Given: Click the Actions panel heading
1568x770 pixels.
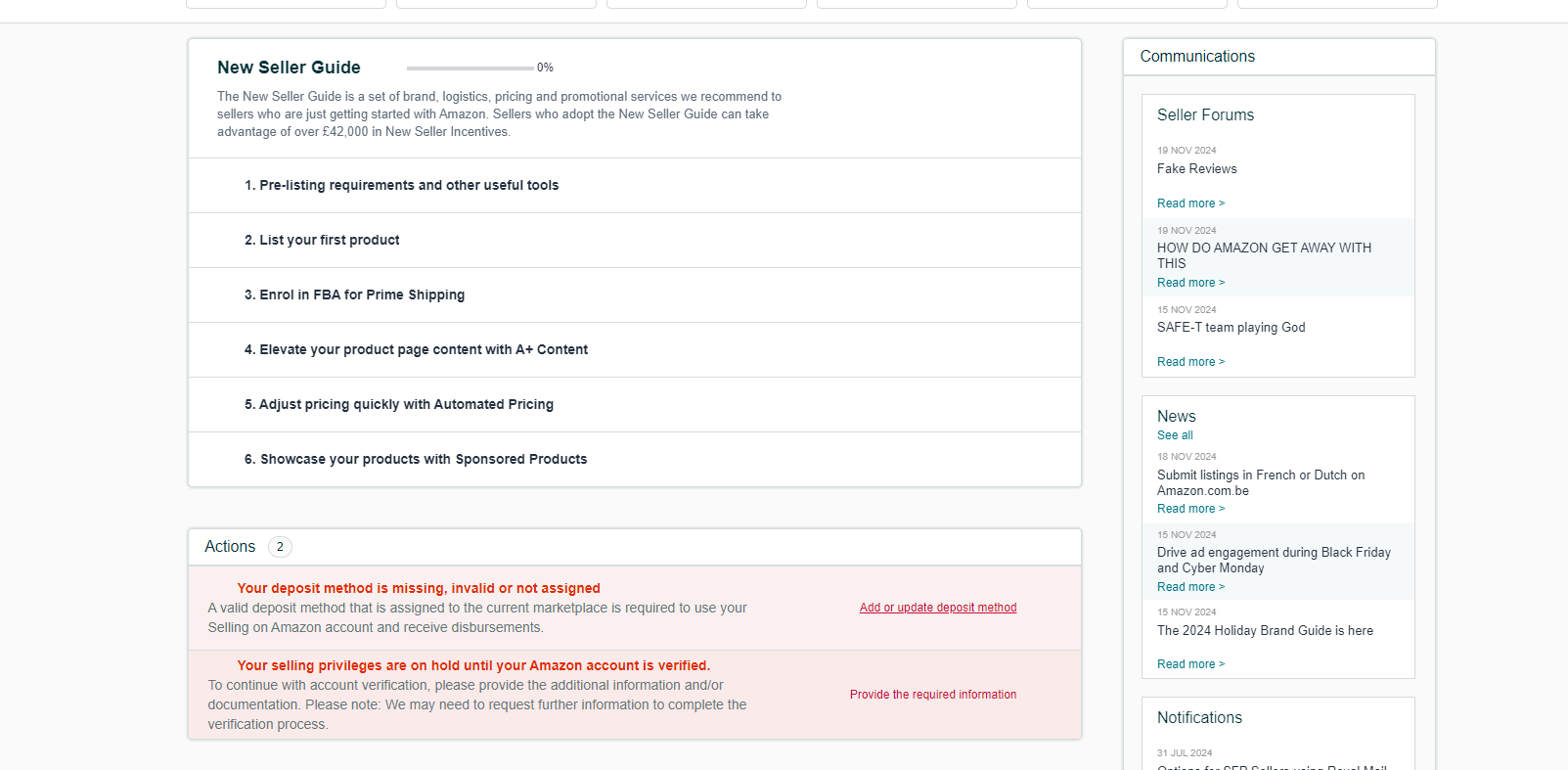Looking at the screenshot, I should (230, 547).
